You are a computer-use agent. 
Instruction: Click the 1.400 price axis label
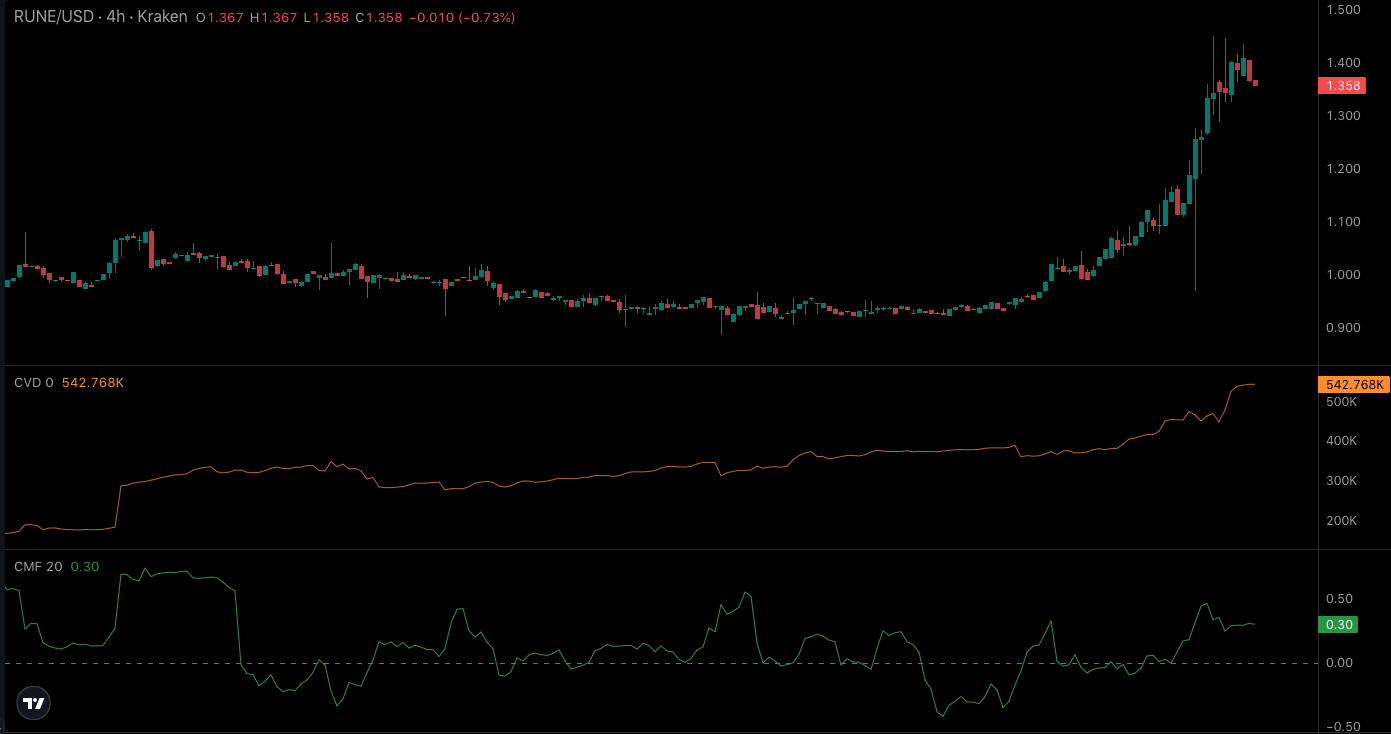[x=1343, y=63]
